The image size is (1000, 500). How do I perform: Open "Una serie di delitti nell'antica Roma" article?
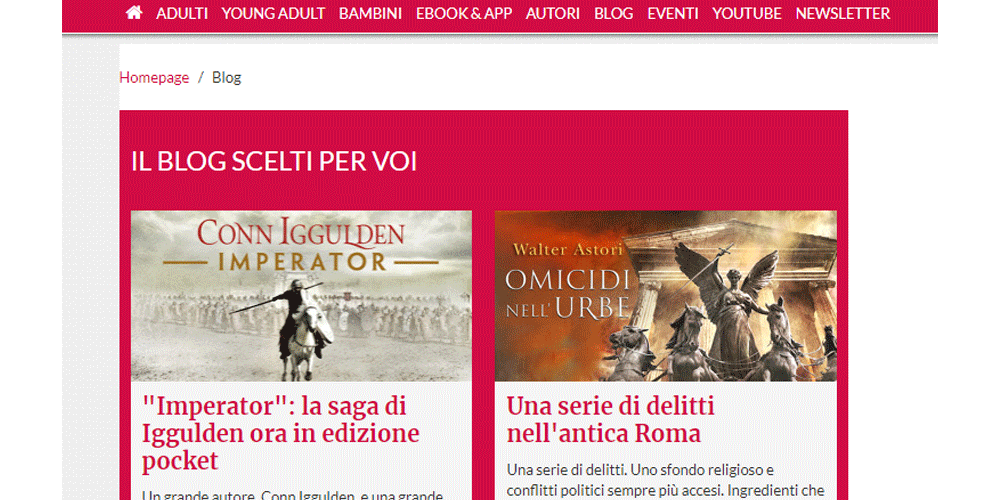[610, 419]
